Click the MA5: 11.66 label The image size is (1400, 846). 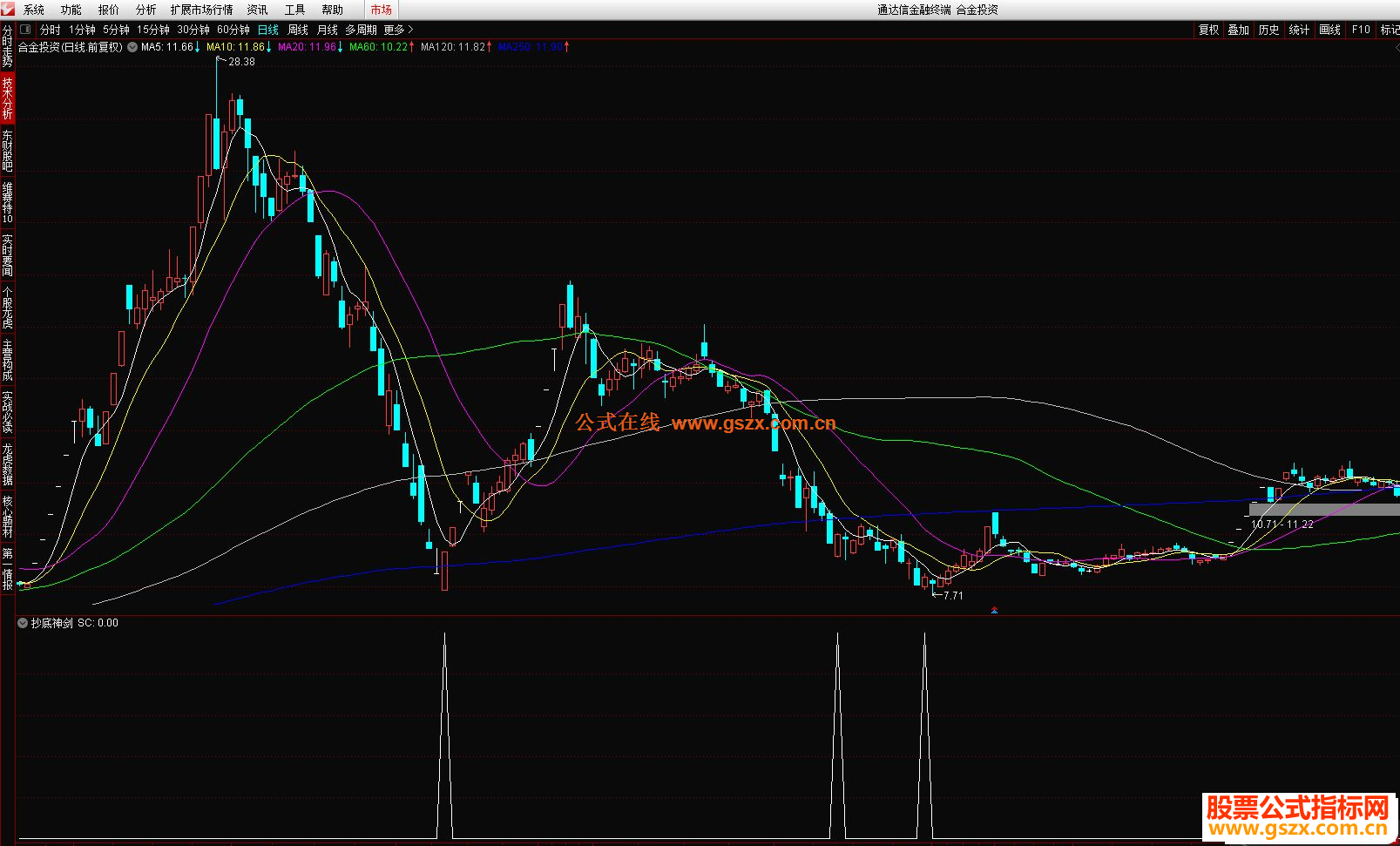[x=167, y=47]
